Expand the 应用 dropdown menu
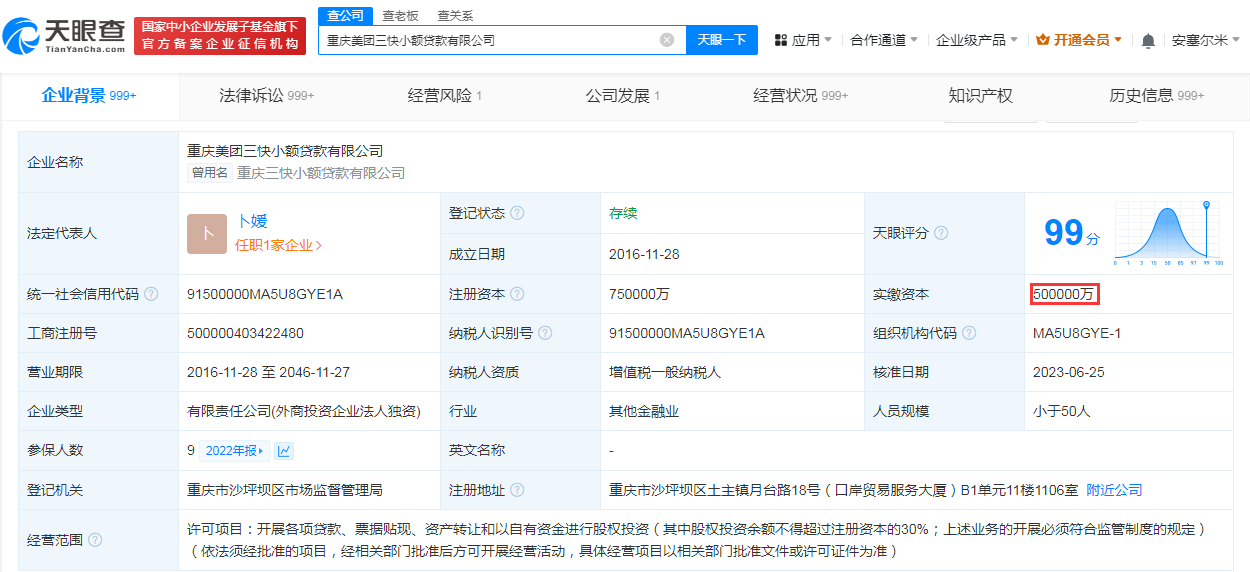The height and width of the screenshot is (572, 1250). [828, 40]
